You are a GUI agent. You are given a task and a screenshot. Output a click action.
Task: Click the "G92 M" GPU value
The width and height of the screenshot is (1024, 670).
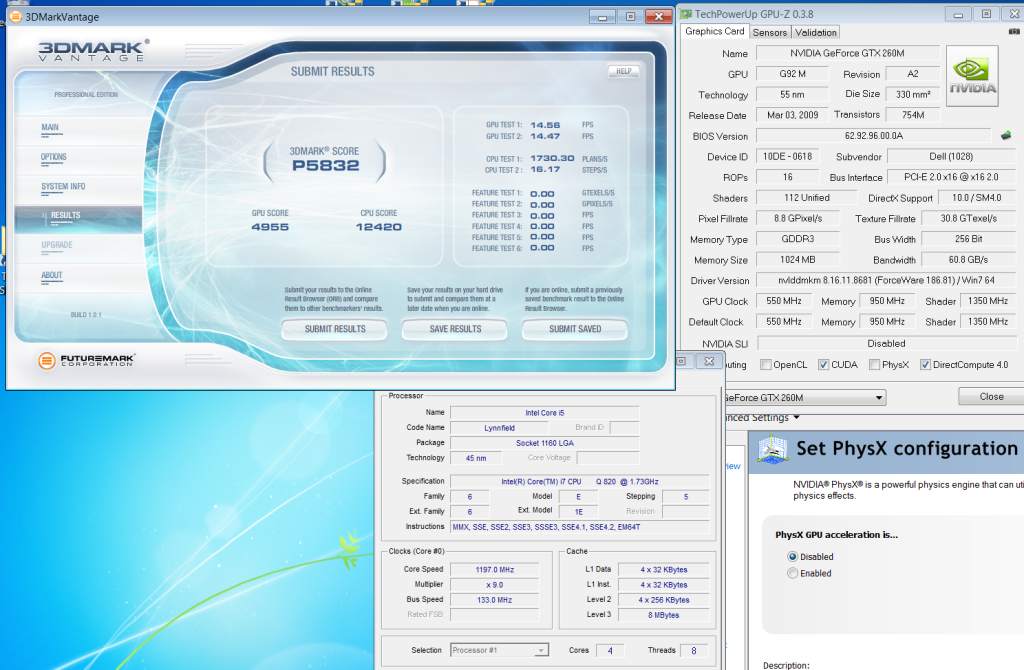792,74
